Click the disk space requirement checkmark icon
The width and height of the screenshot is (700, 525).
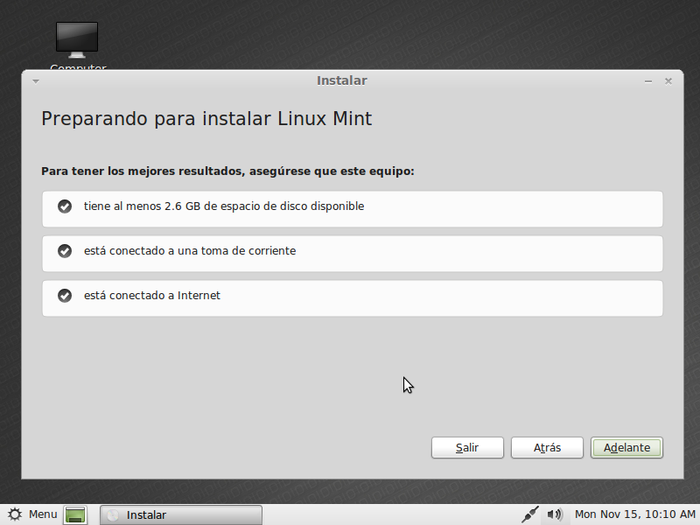pyautogui.click(x=65, y=206)
